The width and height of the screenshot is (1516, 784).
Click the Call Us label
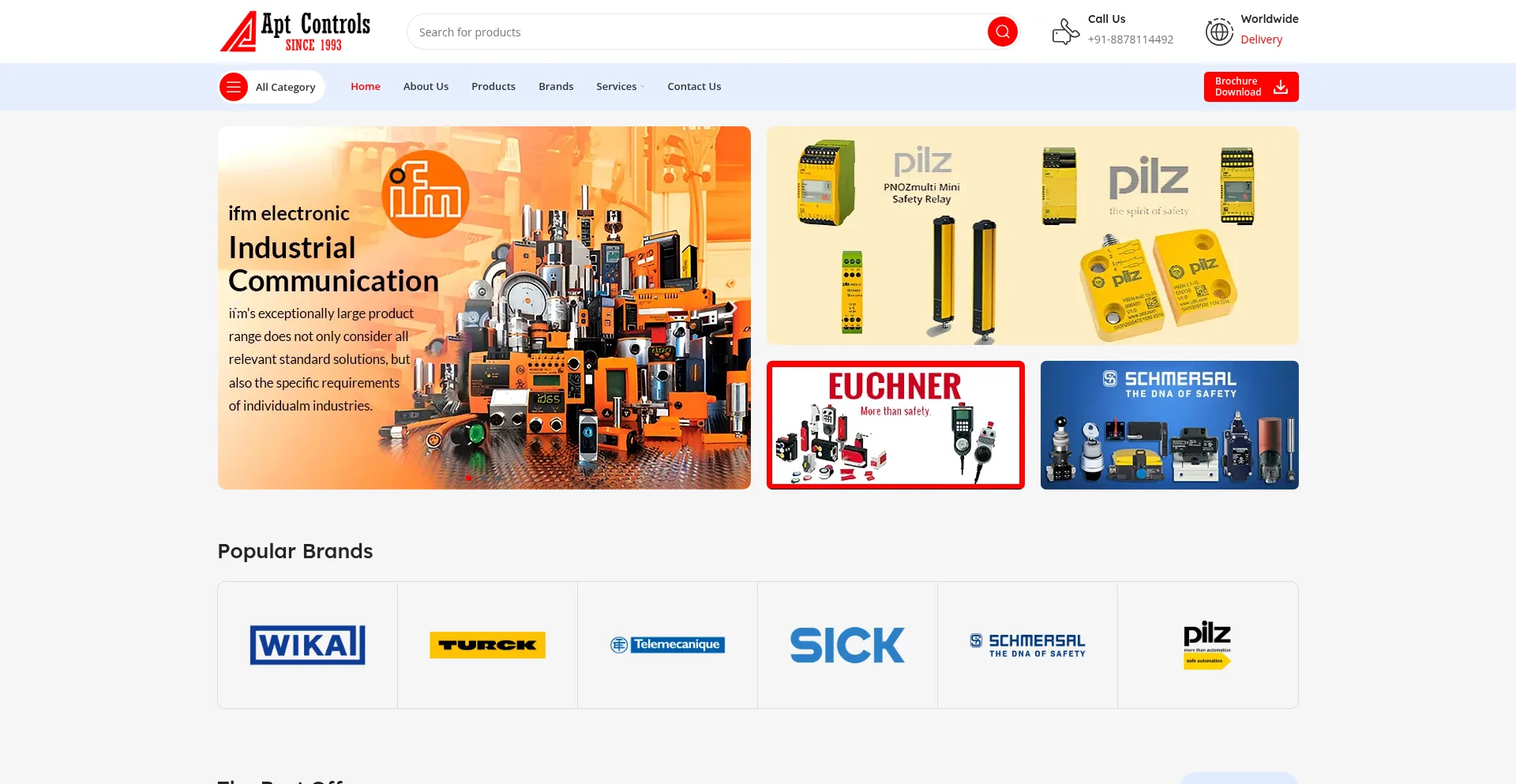pos(1106,19)
